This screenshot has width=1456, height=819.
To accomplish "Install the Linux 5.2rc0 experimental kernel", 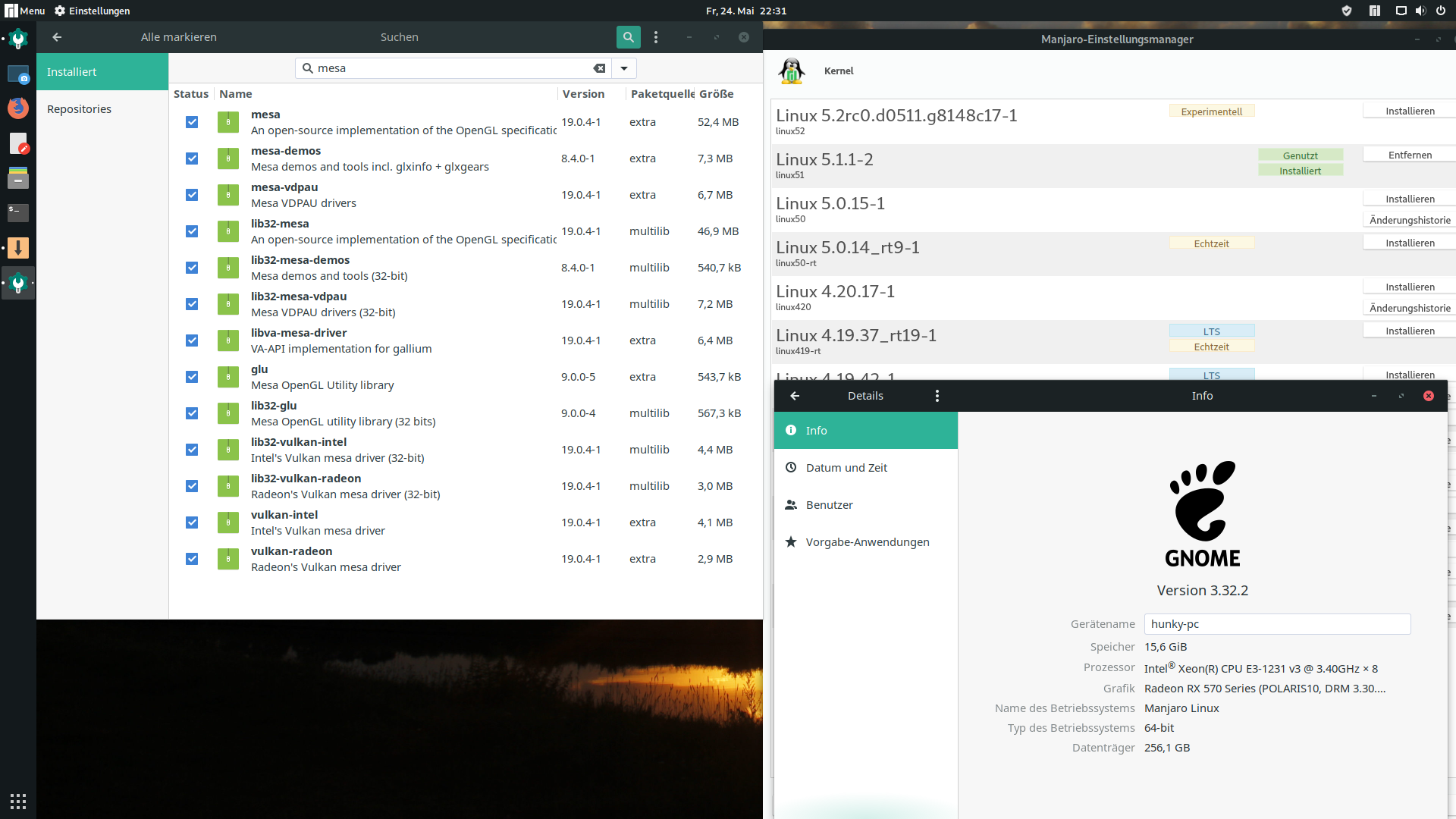I will point(1409,111).
